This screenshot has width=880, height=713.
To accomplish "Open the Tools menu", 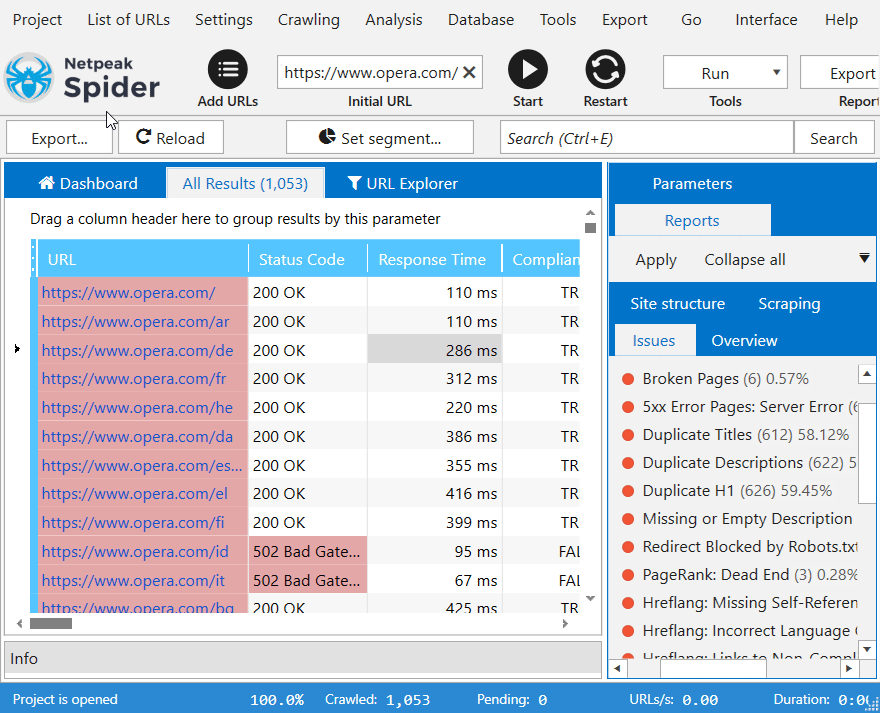I will point(558,20).
